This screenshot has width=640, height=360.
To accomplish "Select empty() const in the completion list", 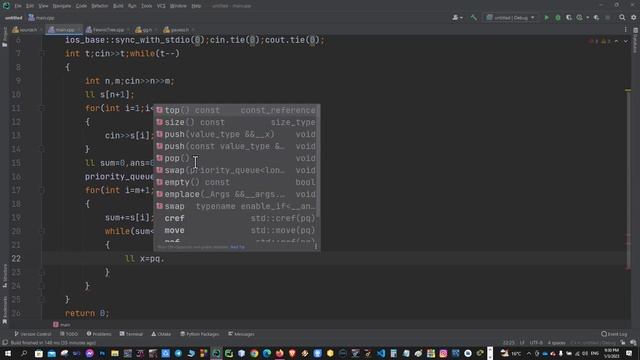I will click(236, 182).
